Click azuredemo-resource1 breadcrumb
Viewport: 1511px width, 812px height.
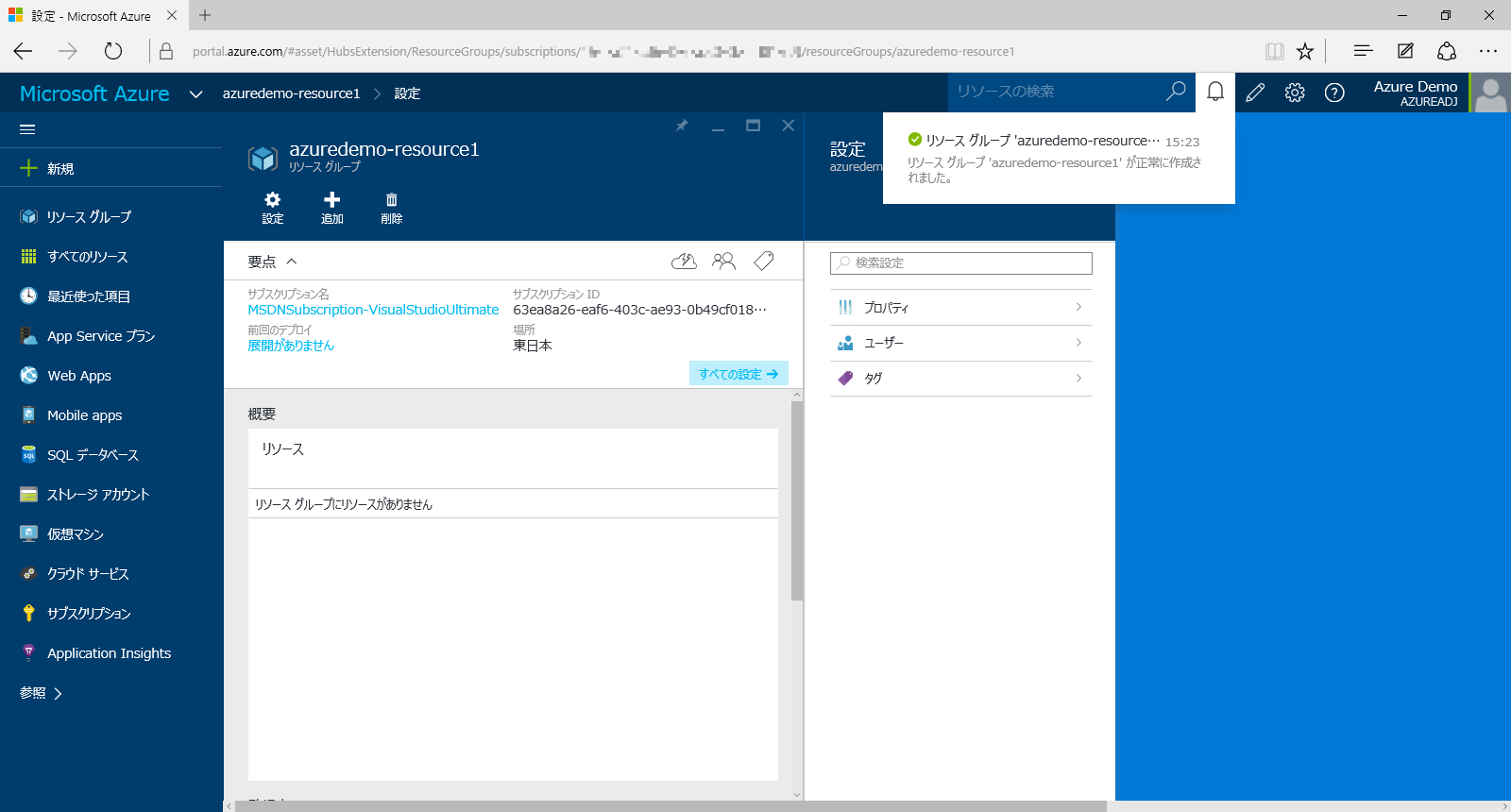291,93
